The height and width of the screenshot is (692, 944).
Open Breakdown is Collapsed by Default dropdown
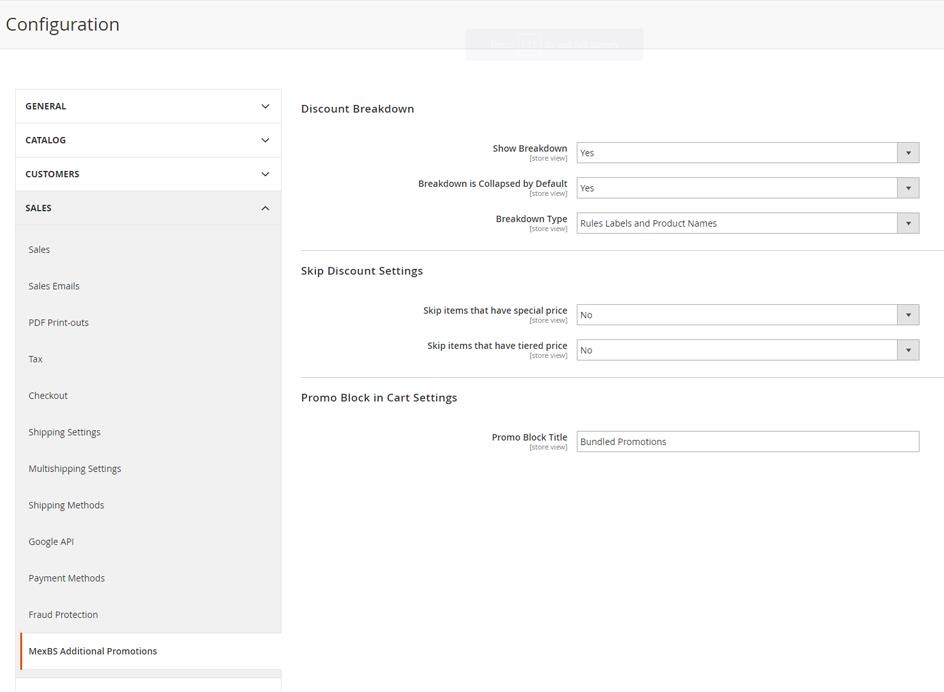748,188
